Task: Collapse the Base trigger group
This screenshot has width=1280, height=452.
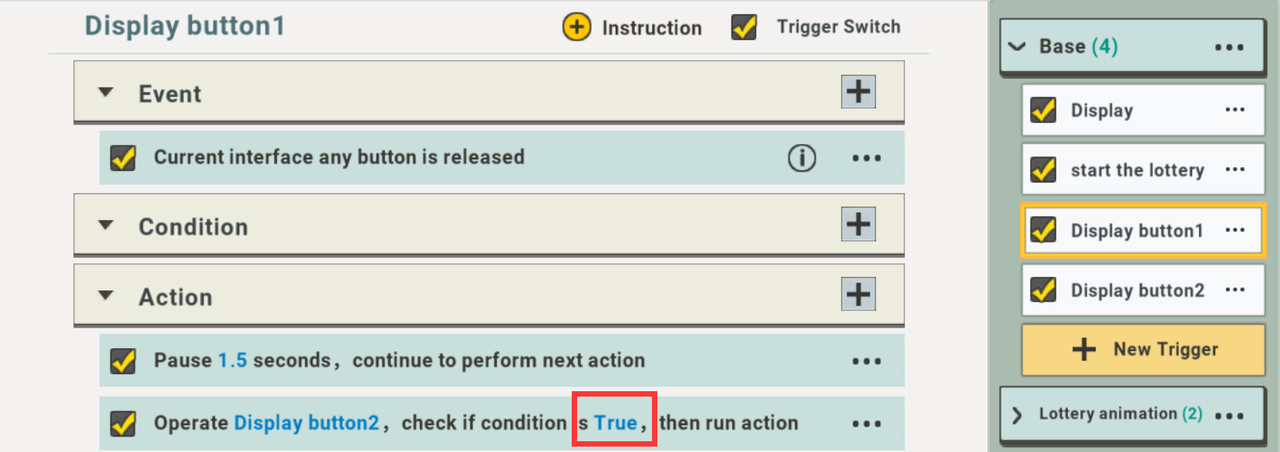Action: [x=1018, y=46]
